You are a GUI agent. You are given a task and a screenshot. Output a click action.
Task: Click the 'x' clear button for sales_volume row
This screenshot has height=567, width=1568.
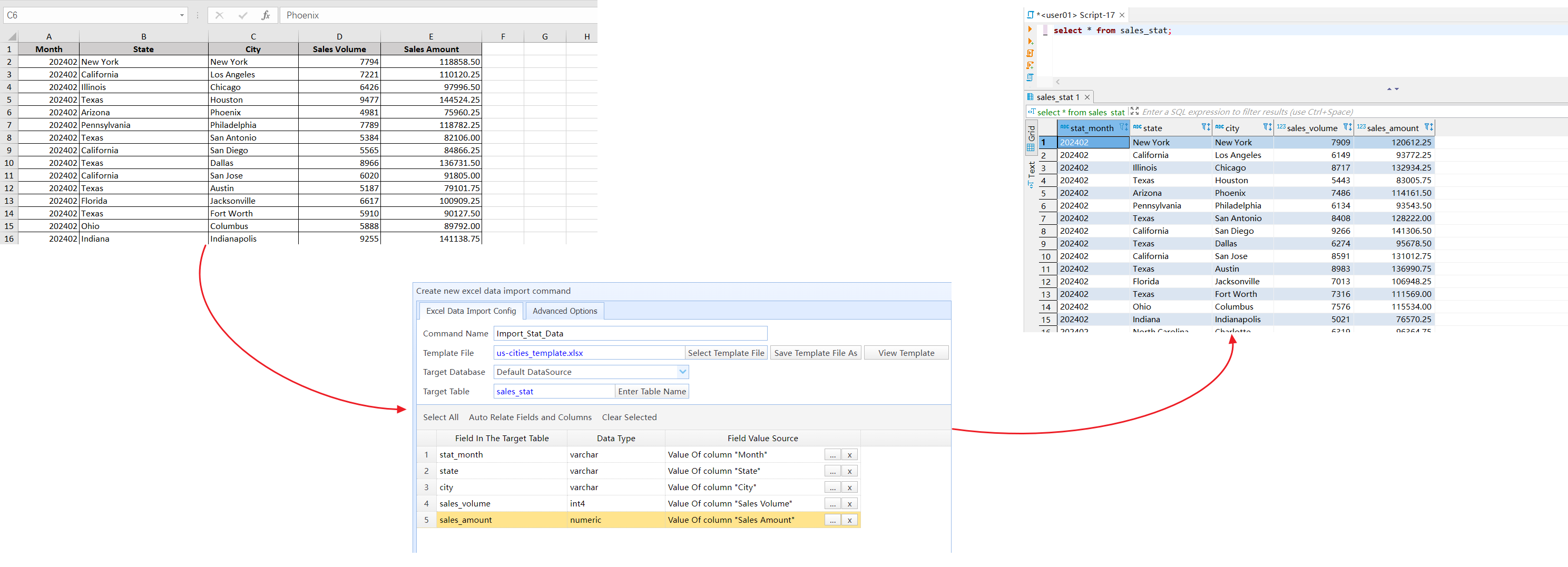point(849,504)
